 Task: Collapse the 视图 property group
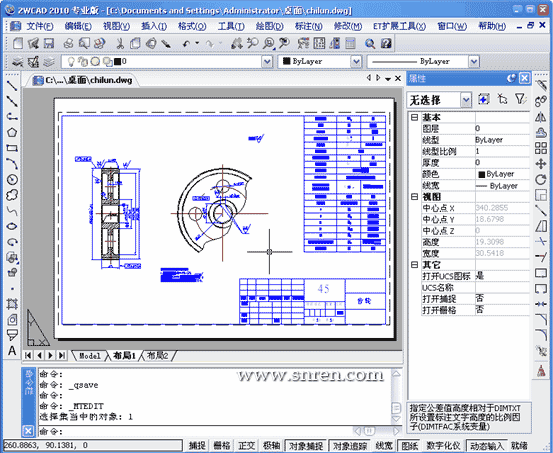[415, 197]
